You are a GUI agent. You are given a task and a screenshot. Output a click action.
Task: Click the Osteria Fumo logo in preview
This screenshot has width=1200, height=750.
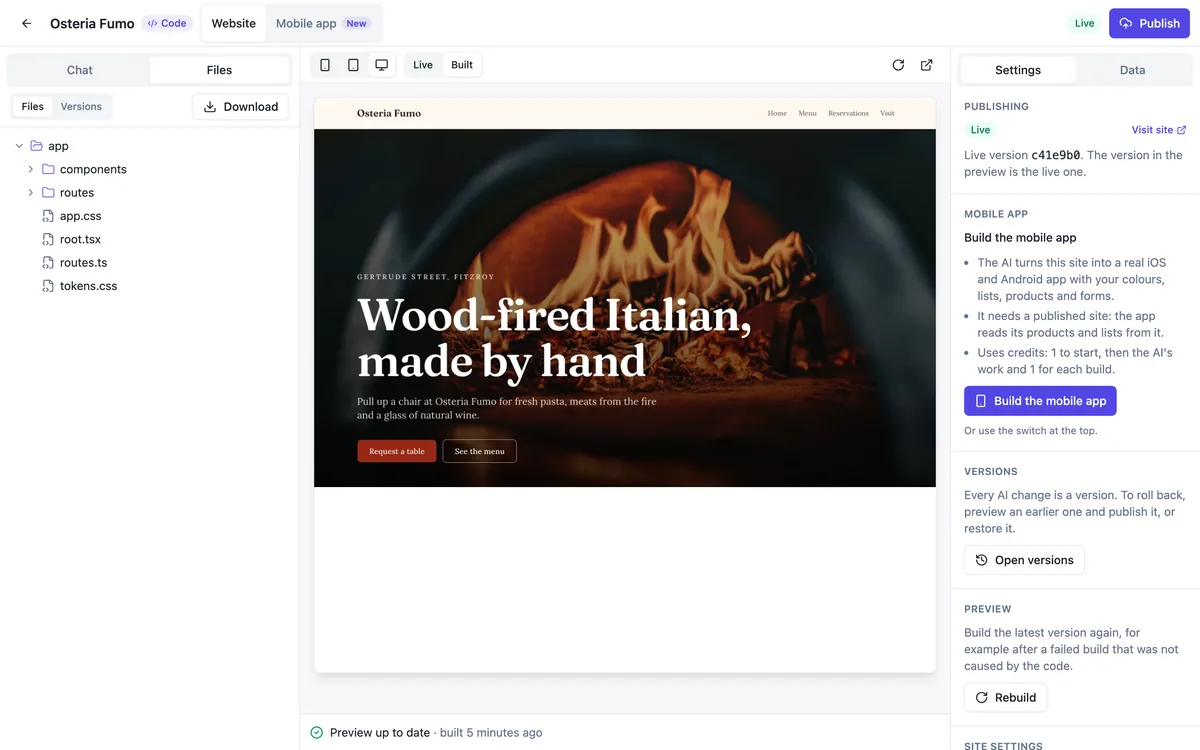point(389,113)
